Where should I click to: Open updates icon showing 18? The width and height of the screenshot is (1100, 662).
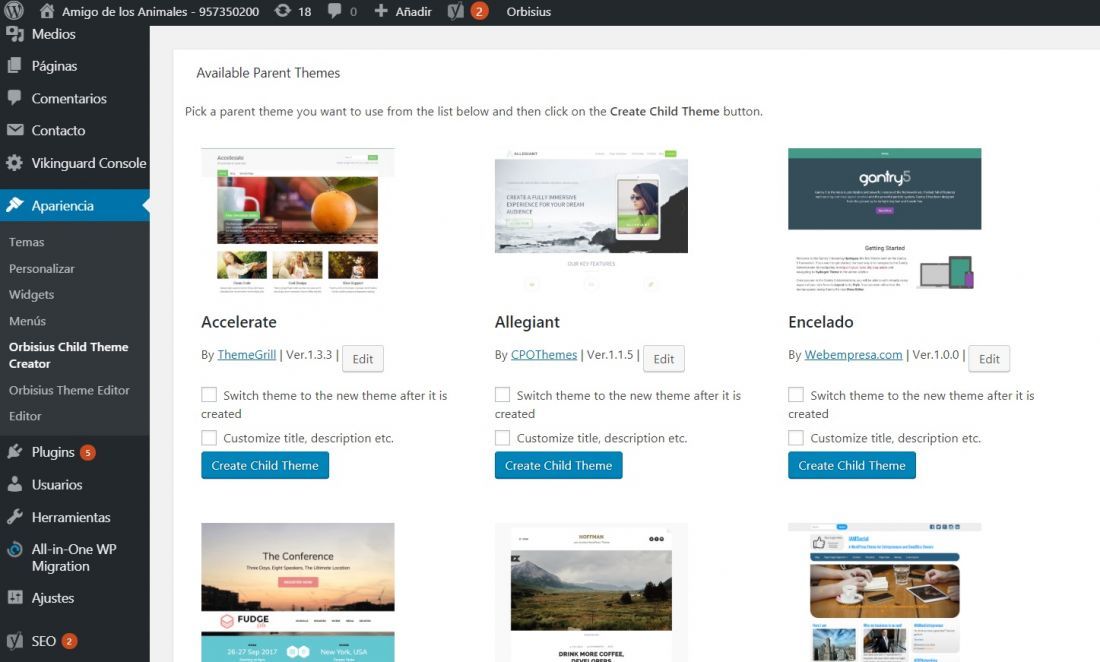283,11
